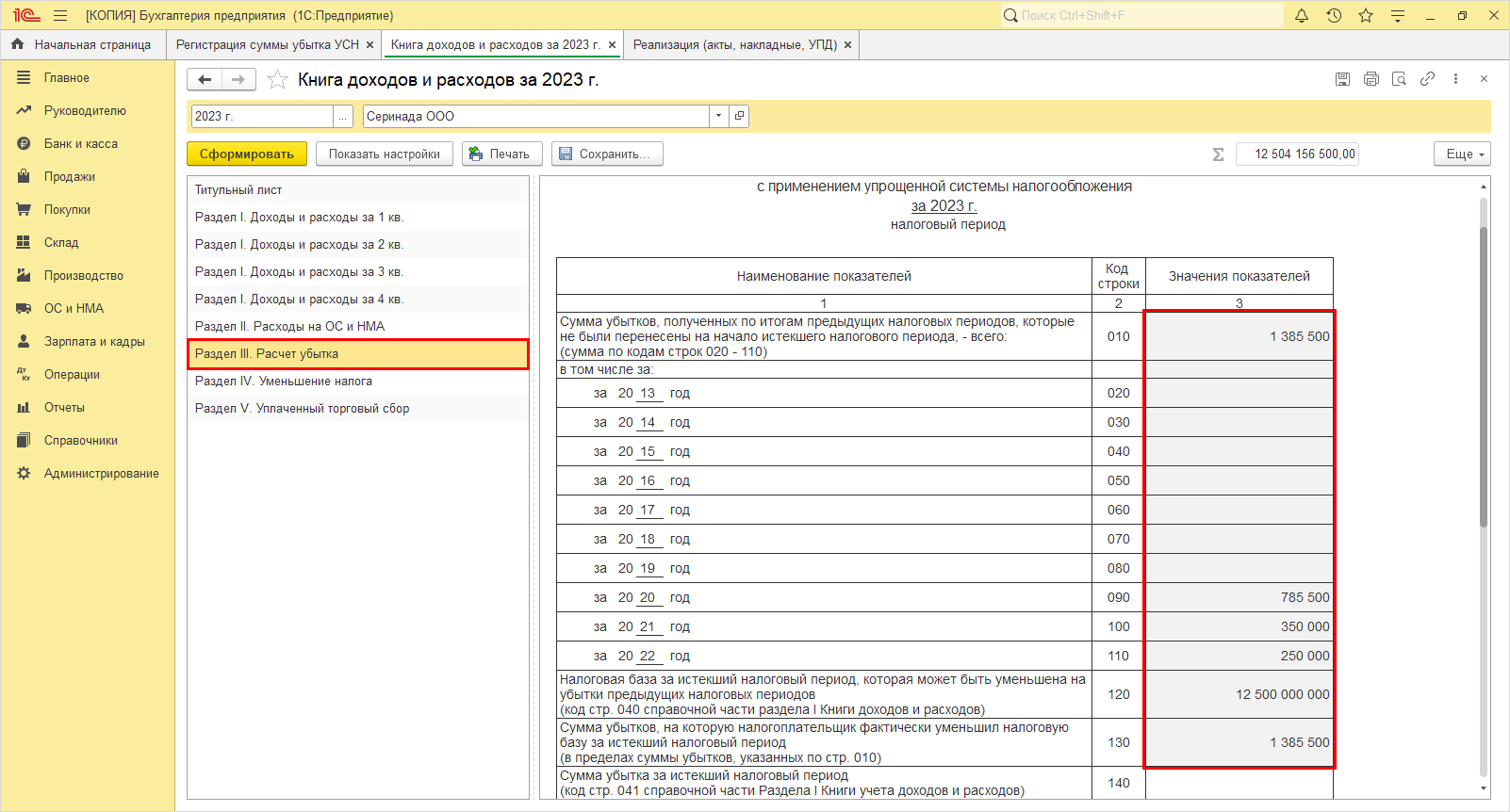Open the history clock icon

(x=1334, y=15)
